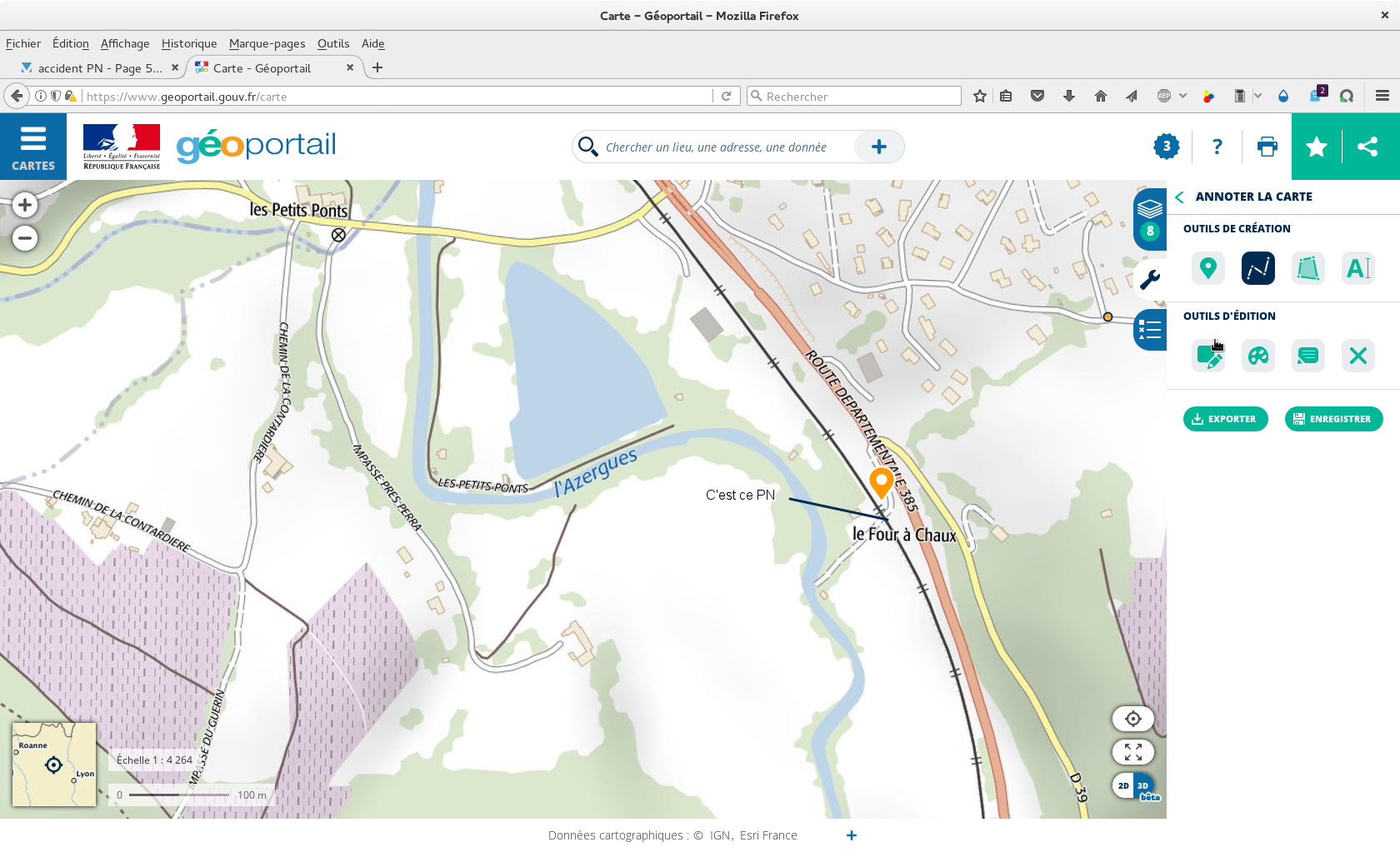Toggle fullscreen map mode
The width and height of the screenshot is (1400, 852).
pos(1132,752)
